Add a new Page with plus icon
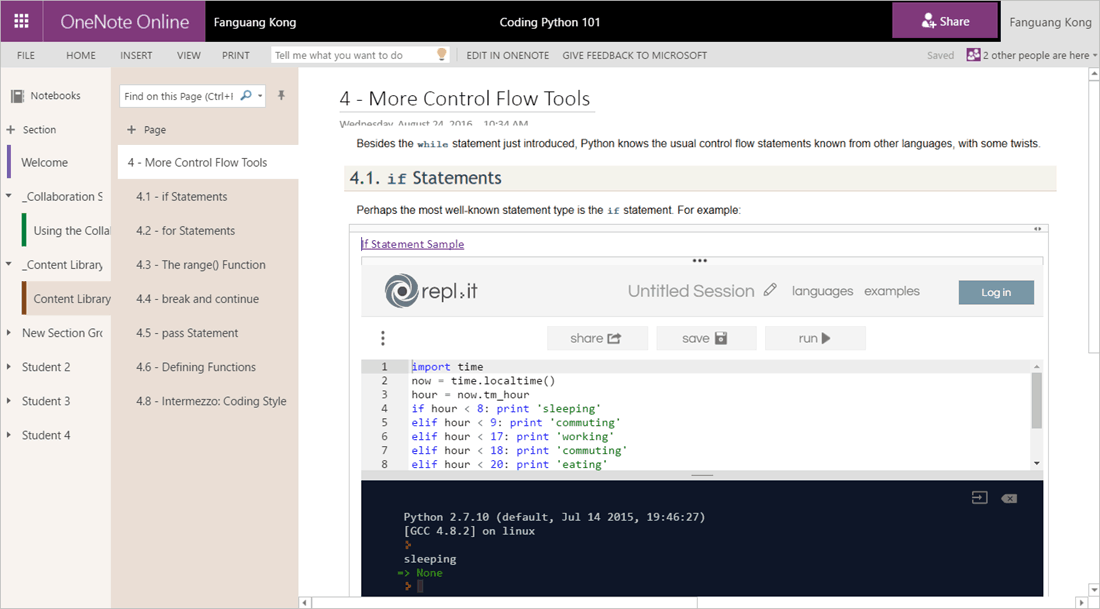Screen dimensions: 1100x609 click(x=131, y=130)
